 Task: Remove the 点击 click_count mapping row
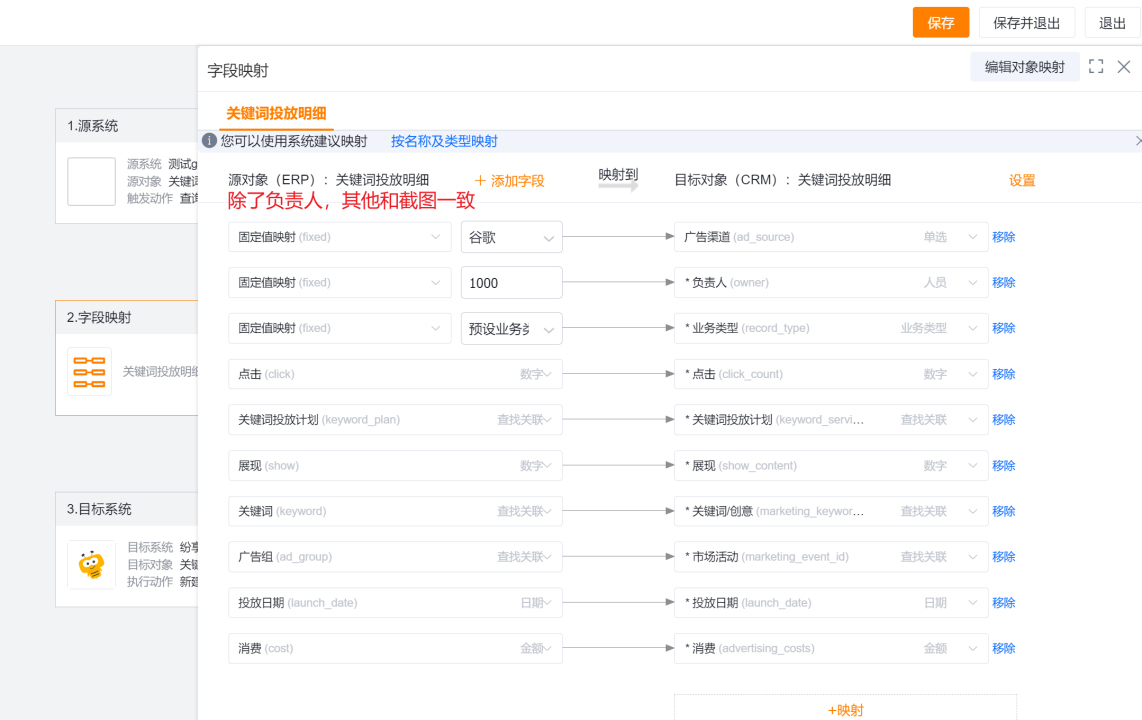pyautogui.click(x=1003, y=374)
